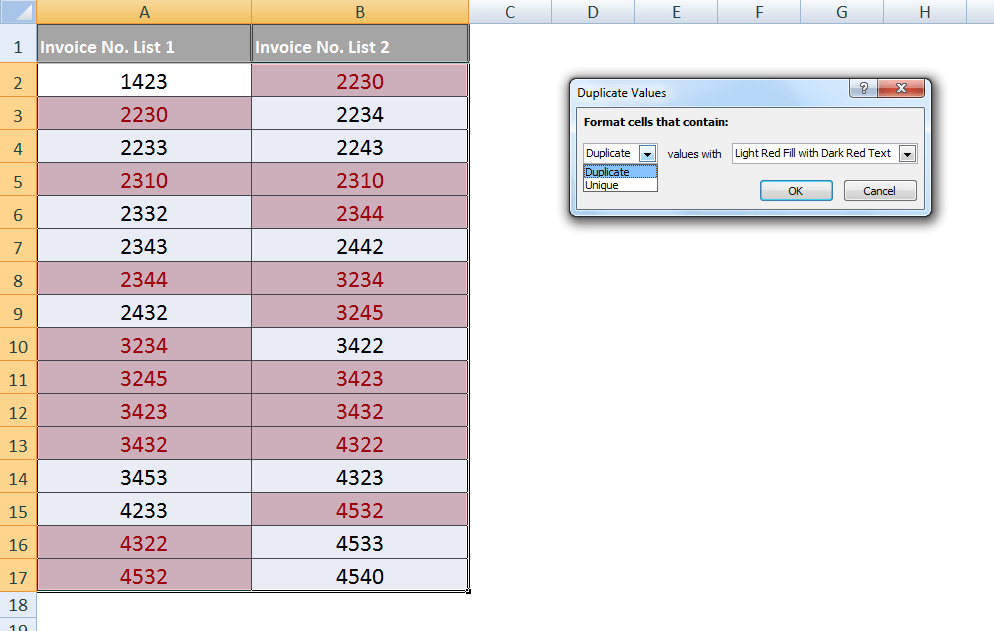
Task: Select column D header
Action: click(x=593, y=12)
